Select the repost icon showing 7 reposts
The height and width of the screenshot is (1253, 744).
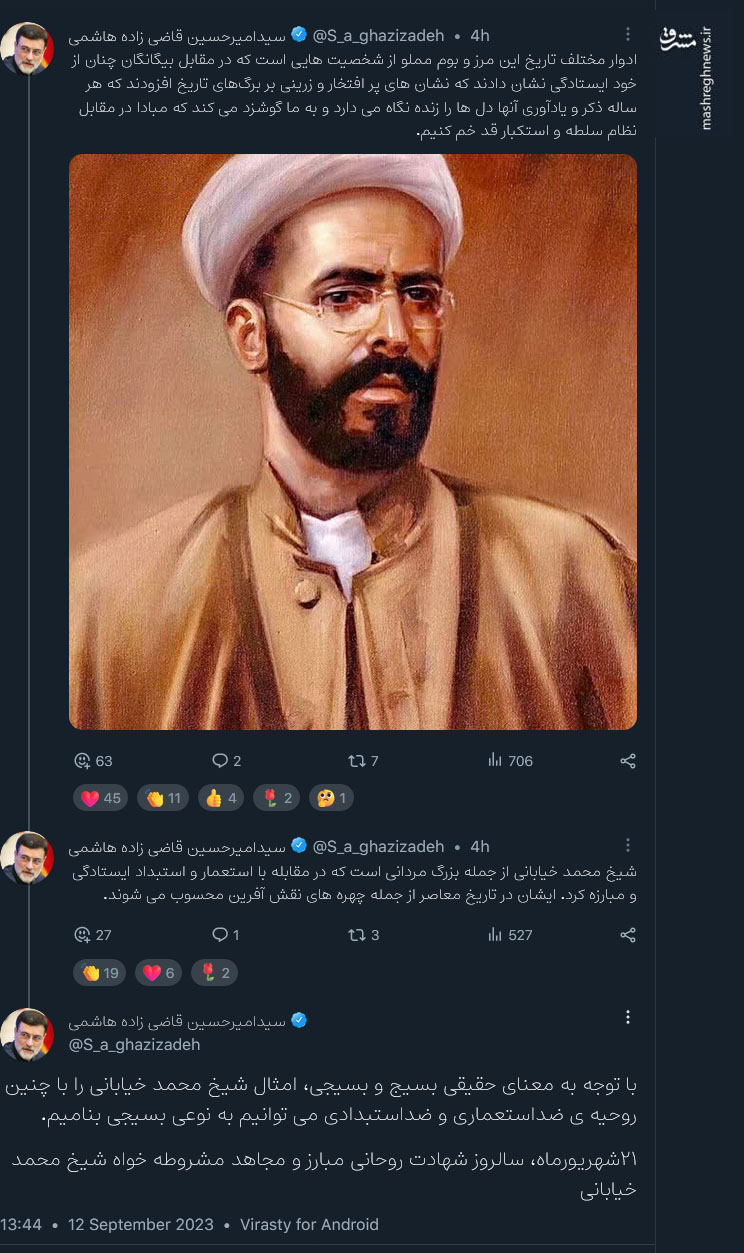(355, 760)
